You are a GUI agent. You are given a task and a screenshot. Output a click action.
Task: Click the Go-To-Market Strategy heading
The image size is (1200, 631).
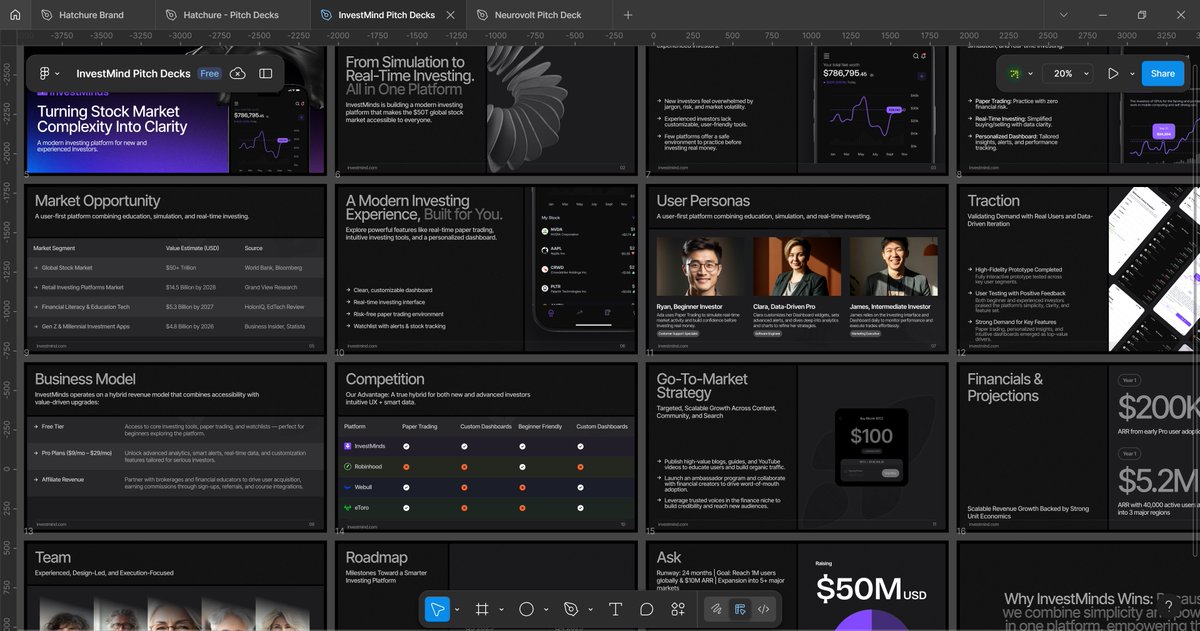(702, 386)
